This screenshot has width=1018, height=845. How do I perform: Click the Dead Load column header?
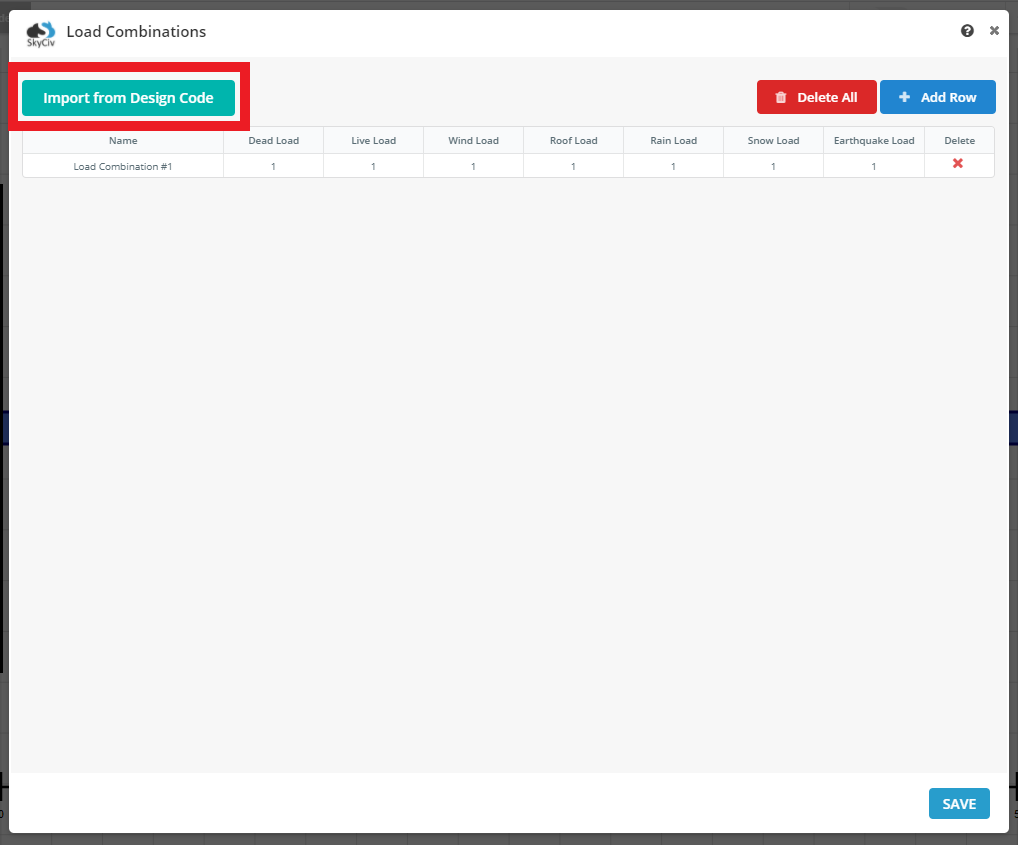pos(273,141)
